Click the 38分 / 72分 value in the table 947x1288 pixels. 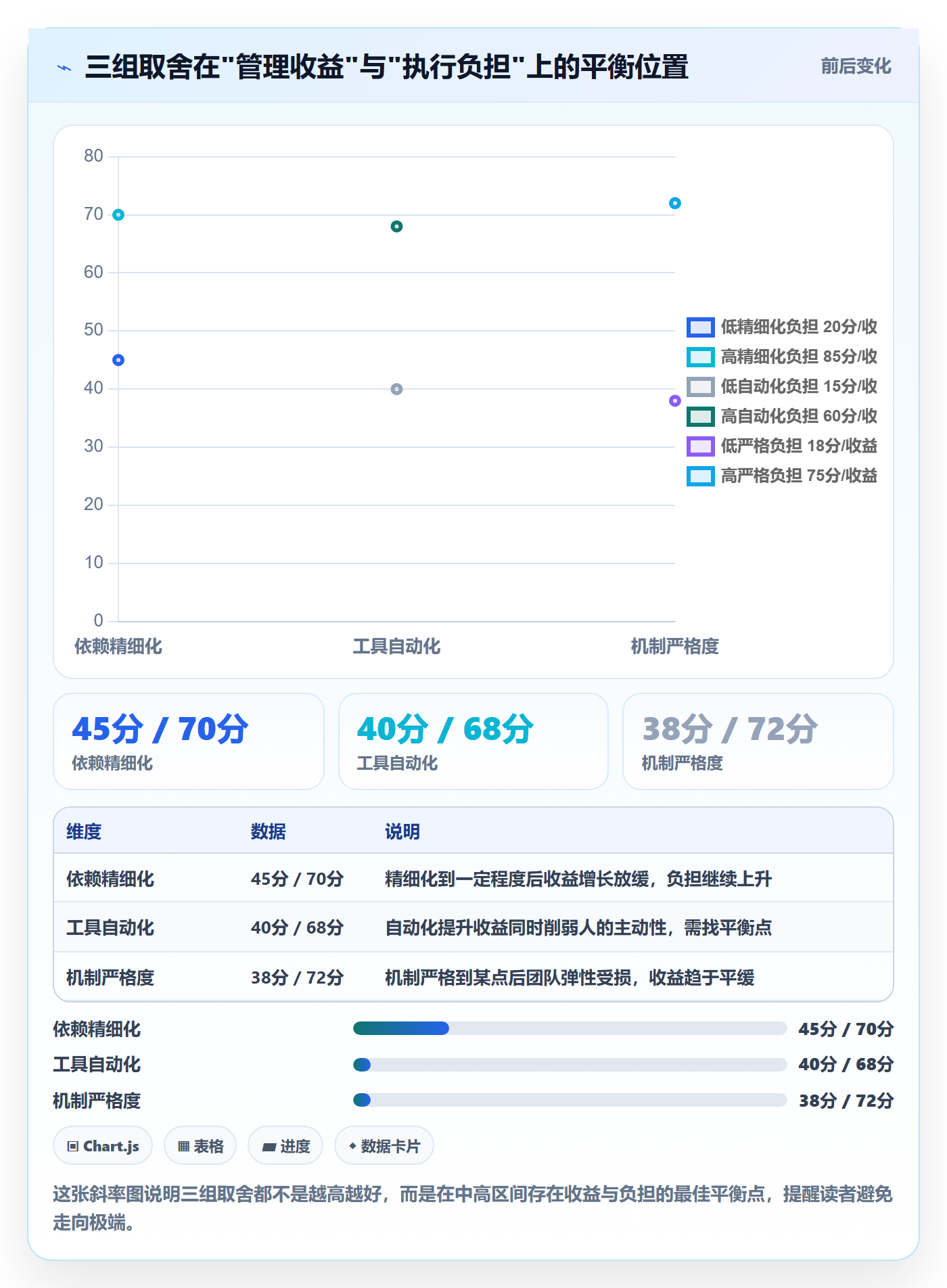(297, 977)
